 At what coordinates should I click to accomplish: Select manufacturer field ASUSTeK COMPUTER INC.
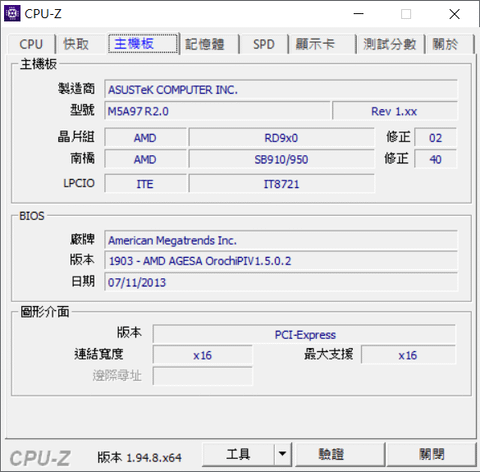point(281,90)
